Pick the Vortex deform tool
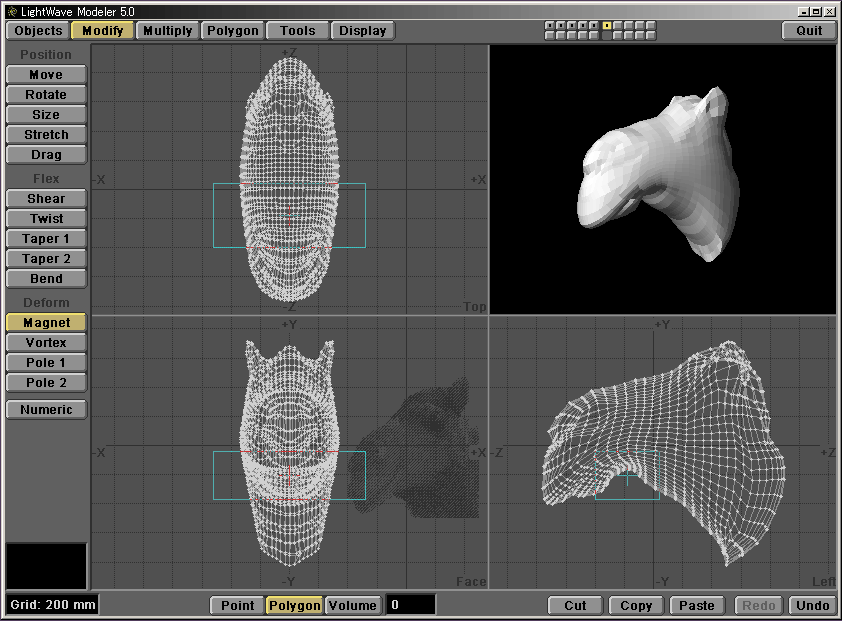 pos(46,343)
